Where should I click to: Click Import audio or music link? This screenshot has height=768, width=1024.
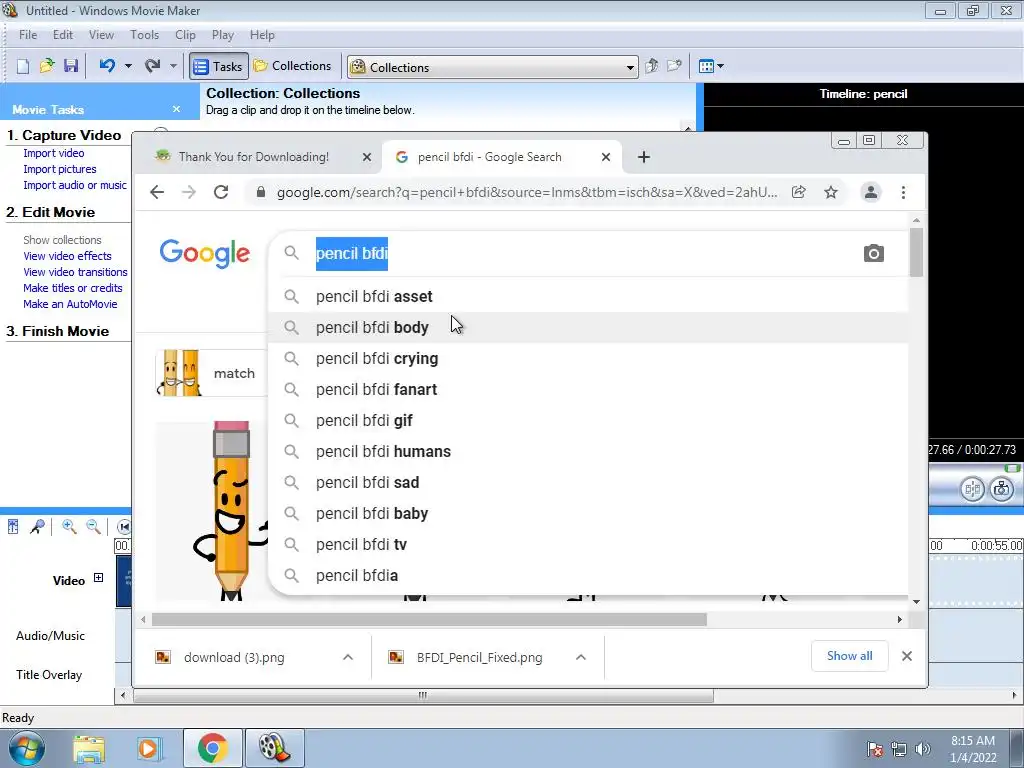75,185
